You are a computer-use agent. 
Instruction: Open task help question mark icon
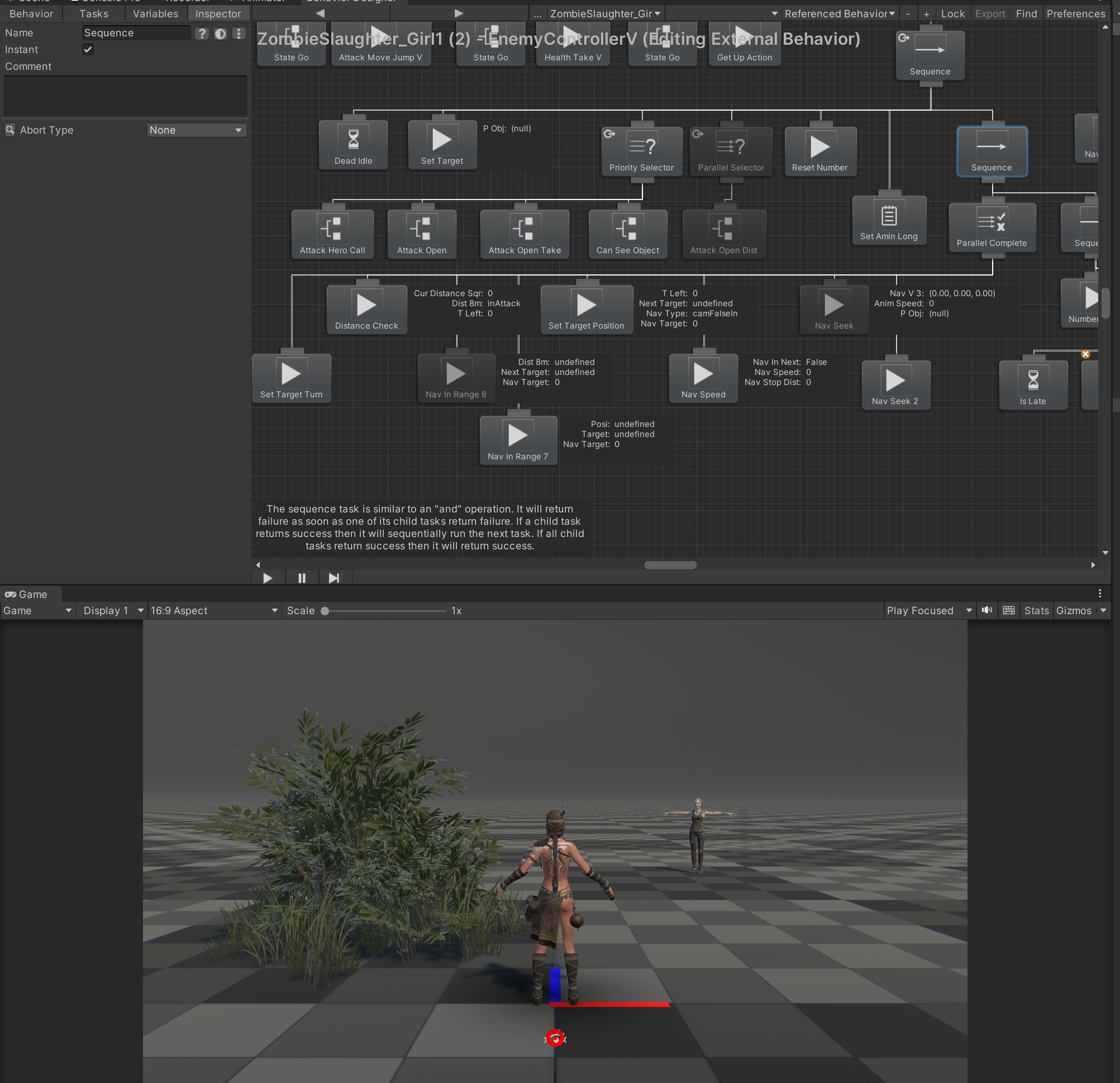pos(202,33)
